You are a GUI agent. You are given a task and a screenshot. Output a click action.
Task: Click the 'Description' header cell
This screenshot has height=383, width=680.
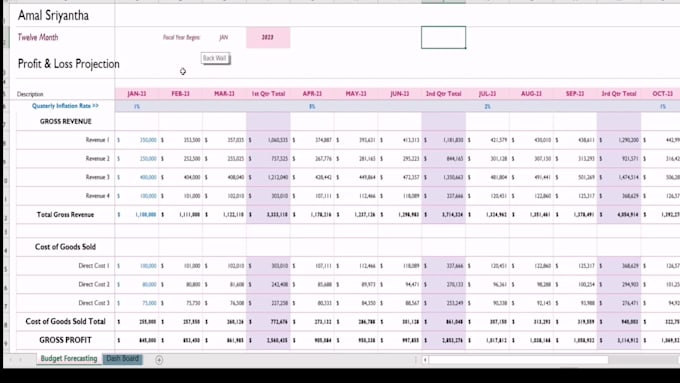[x=30, y=94]
